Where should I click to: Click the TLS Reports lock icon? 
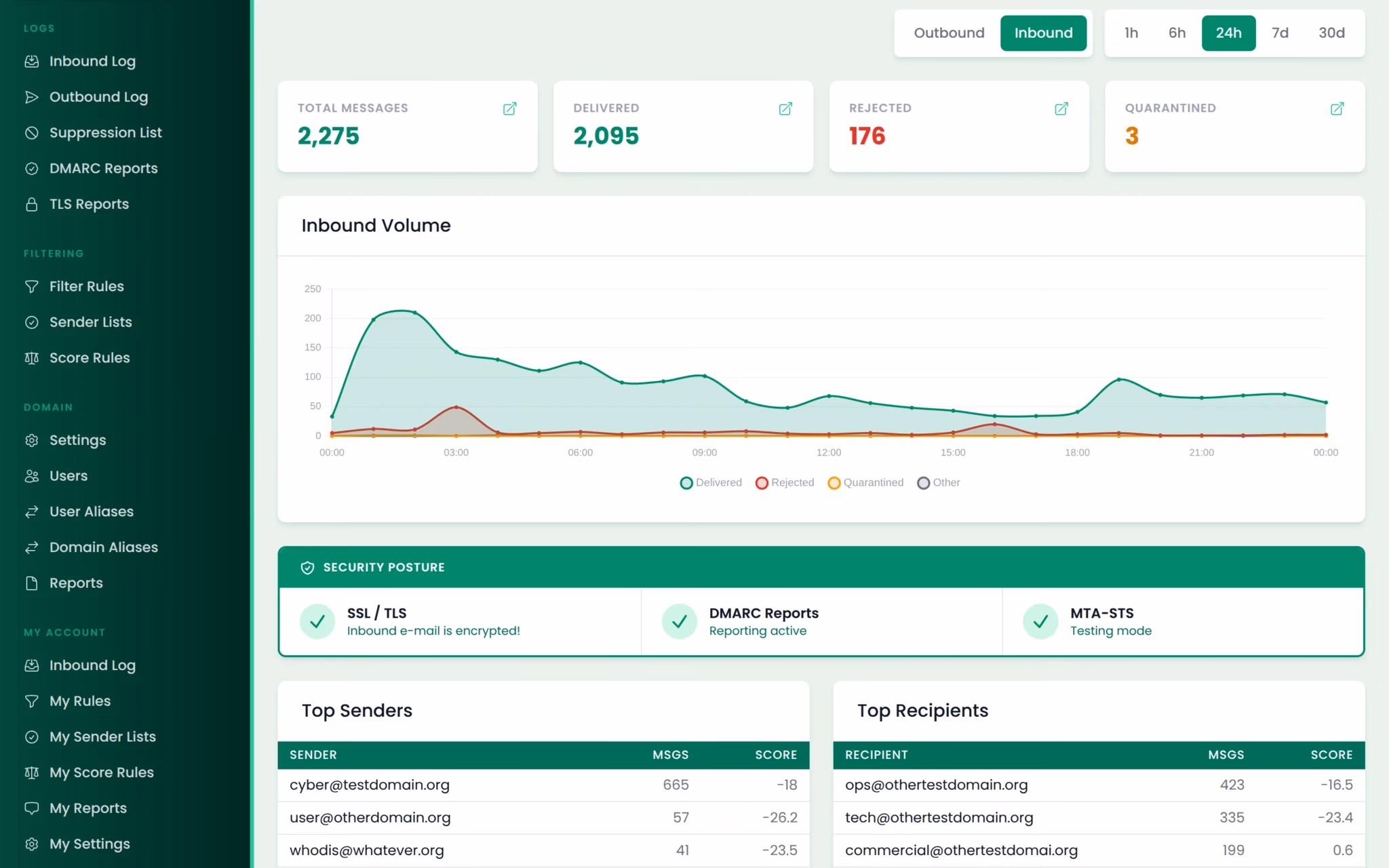pos(31,204)
